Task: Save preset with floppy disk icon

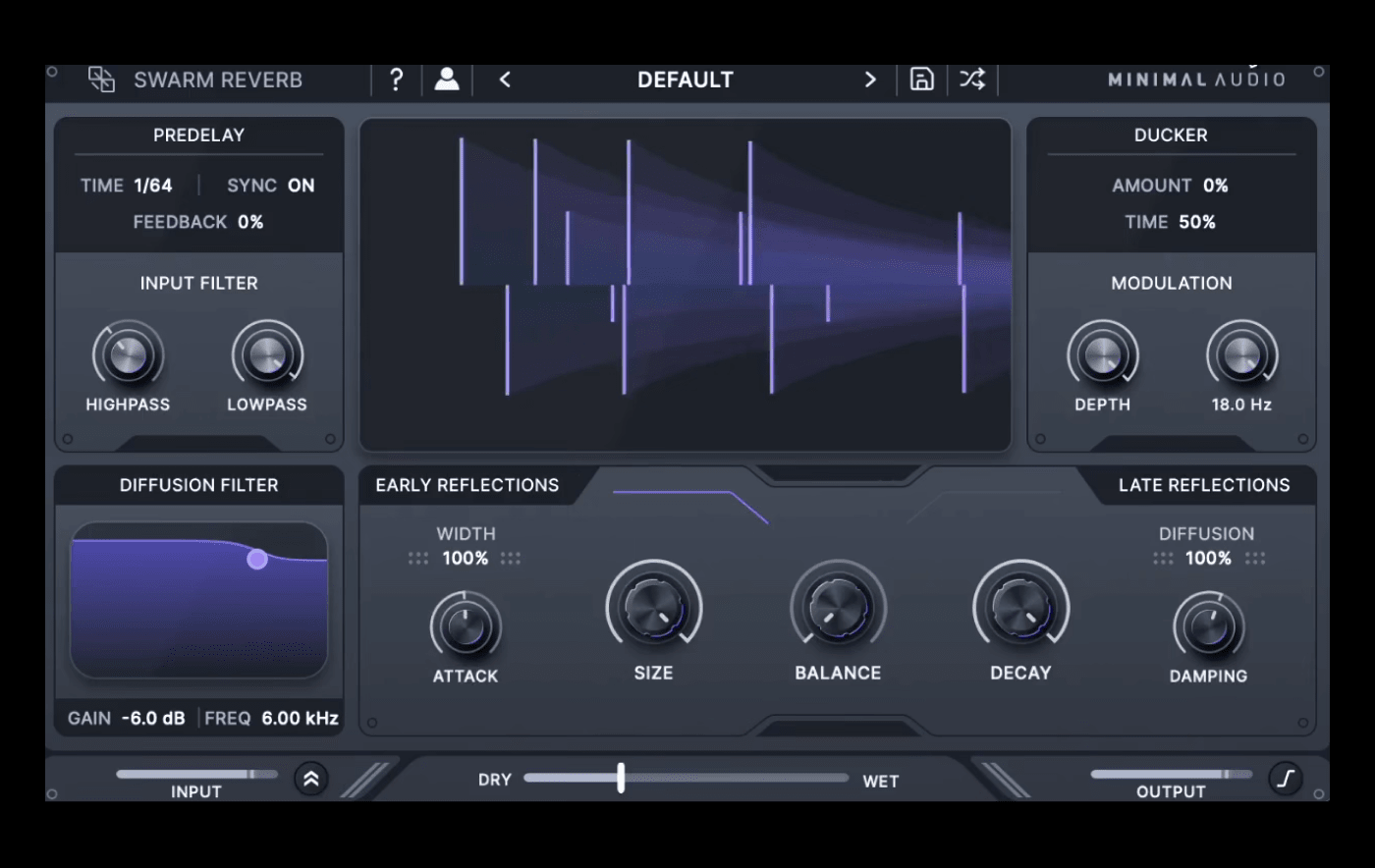Action: (x=921, y=80)
